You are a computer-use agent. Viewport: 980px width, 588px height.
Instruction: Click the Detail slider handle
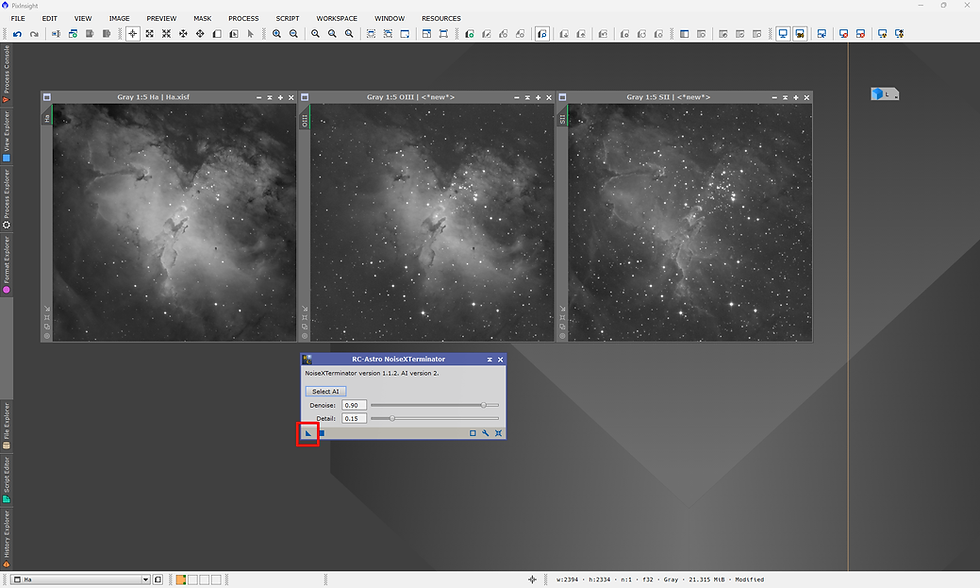coord(392,418)
